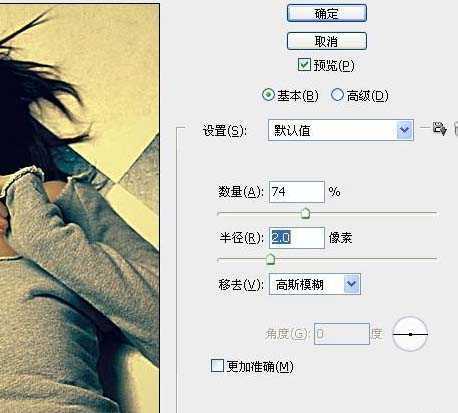458x413 pixels.
Task: Toggle the 预览(P) checkbox
Action: pyautogui.click(x=304, y=65)
